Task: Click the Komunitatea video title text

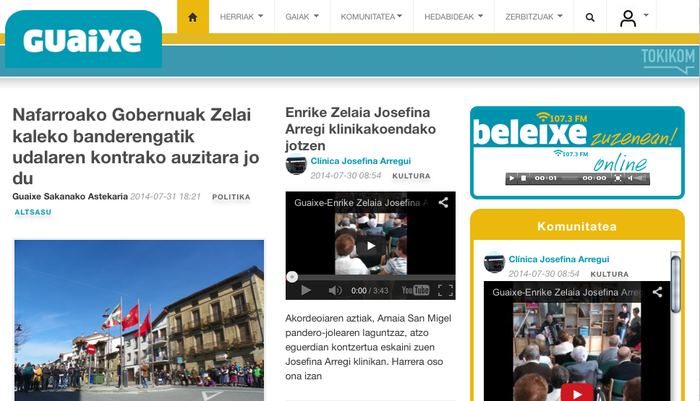Action: point(567,292)
